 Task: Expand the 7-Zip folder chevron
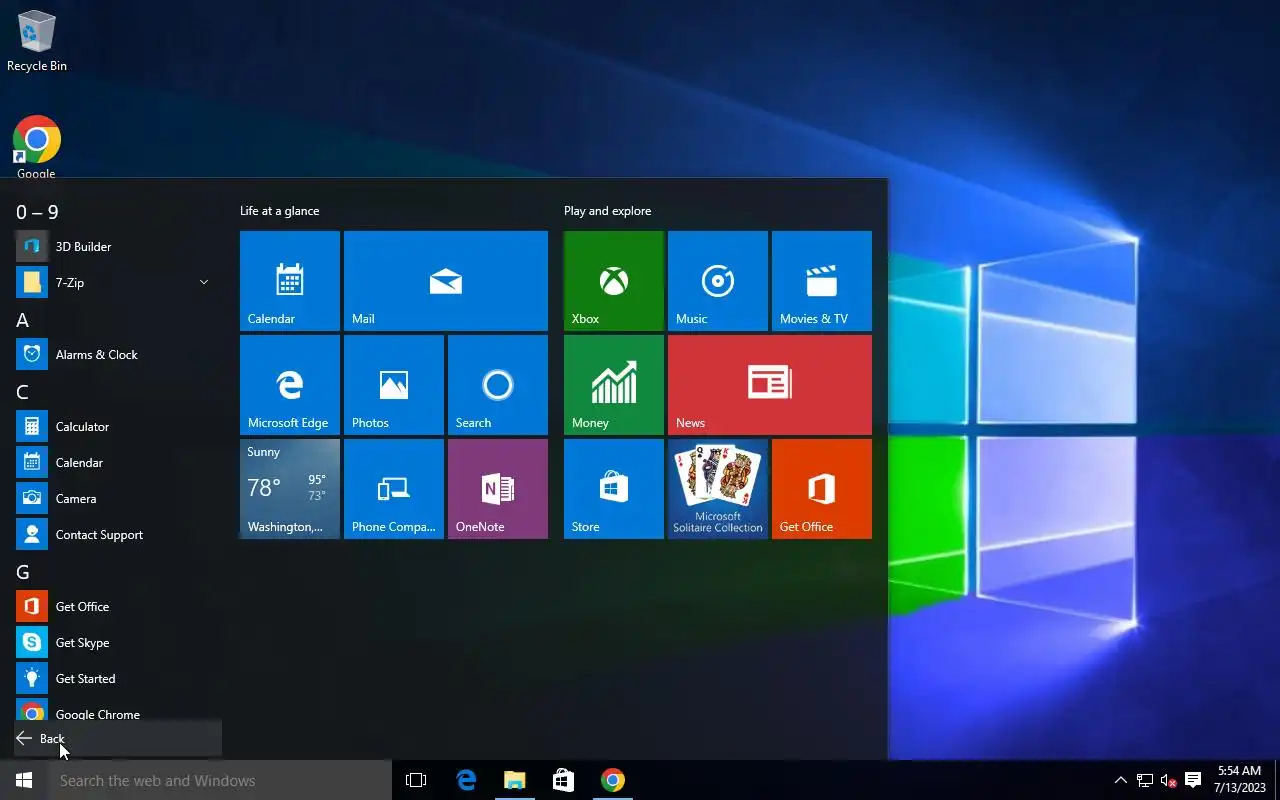point(204,283)
